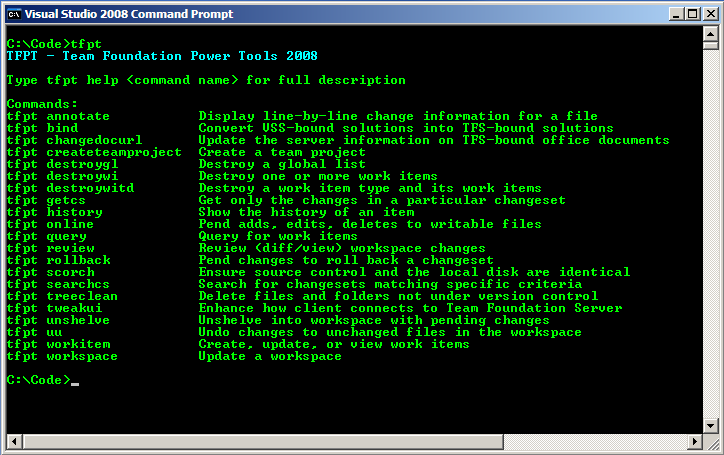This screenshot has height=455, width=724.
Task: Click the 'tfpt bind' command text
Action: tap(42, 128)
